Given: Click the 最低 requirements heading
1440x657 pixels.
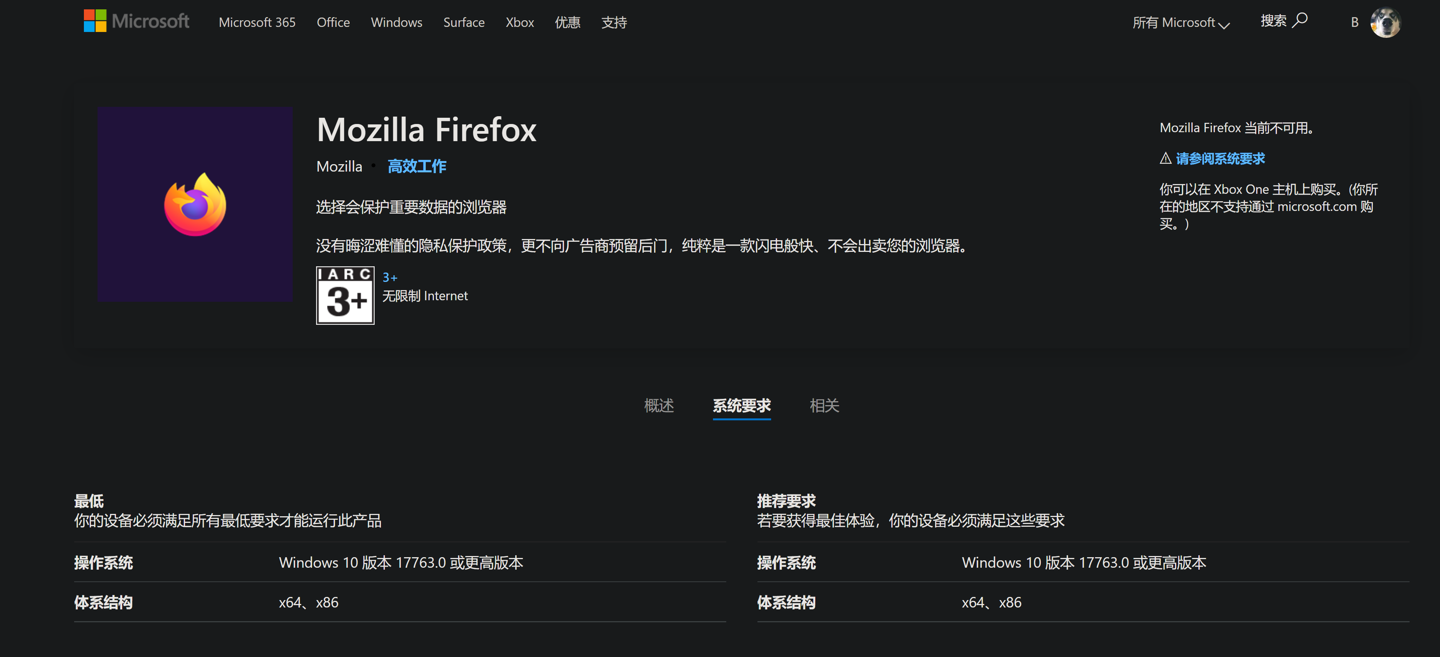Looking at the screenshot, I should [89, 501].
